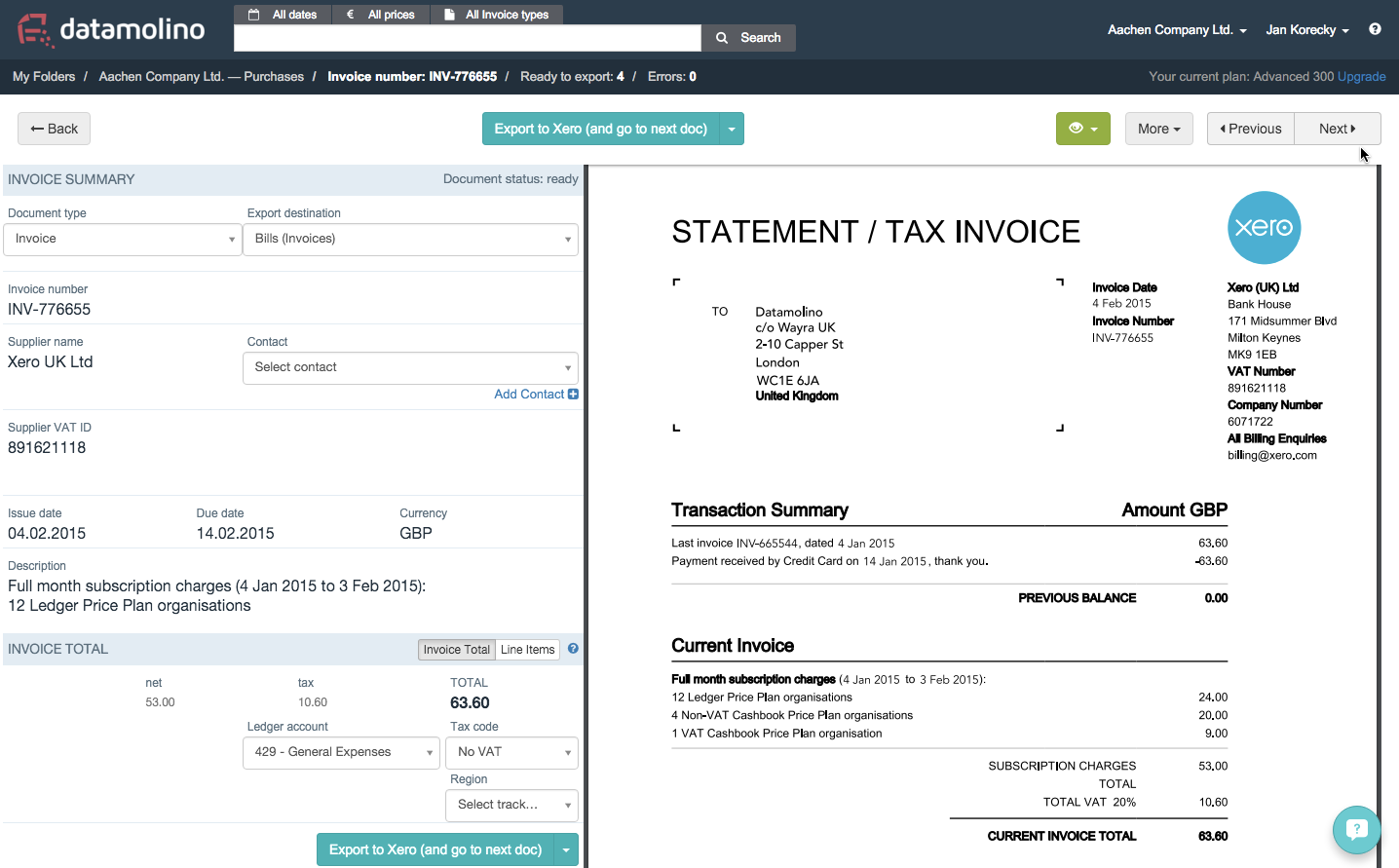Click the 'Errors: 0' breadcrumb text
1399x868 pixels.
[x=672, y=77]
